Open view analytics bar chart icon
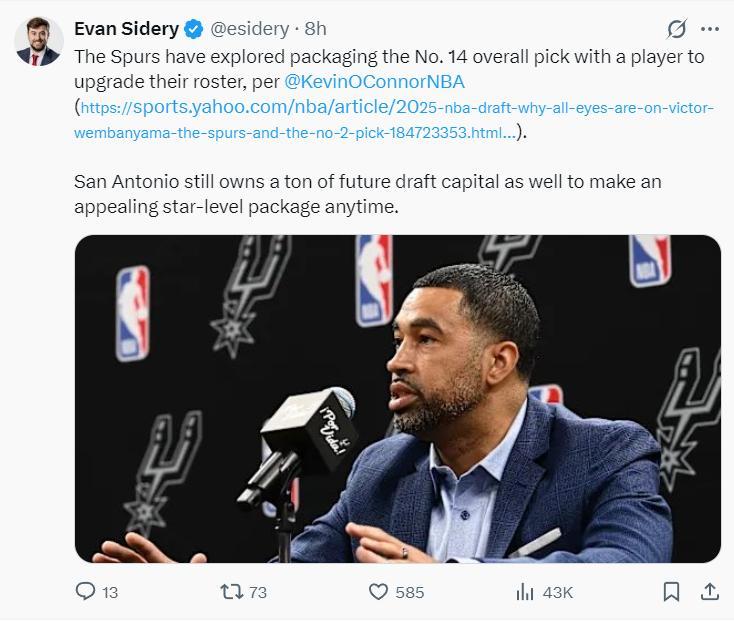This screenshot has height=621, width=734. pos(524,592)
